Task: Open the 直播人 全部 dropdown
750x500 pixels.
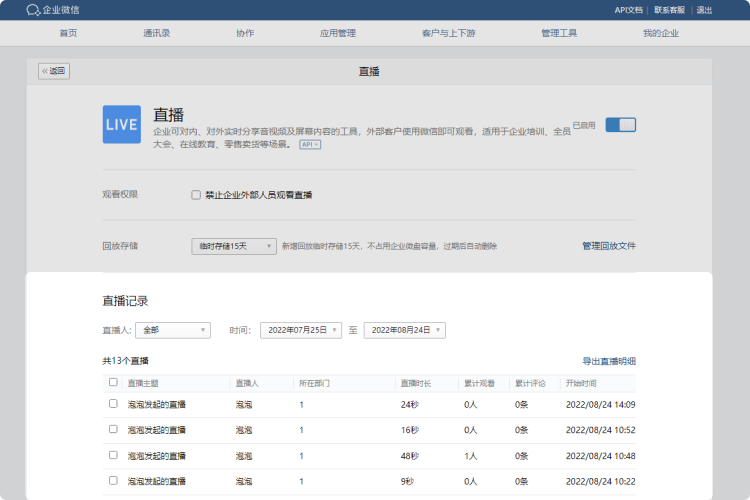Action: 173,330
